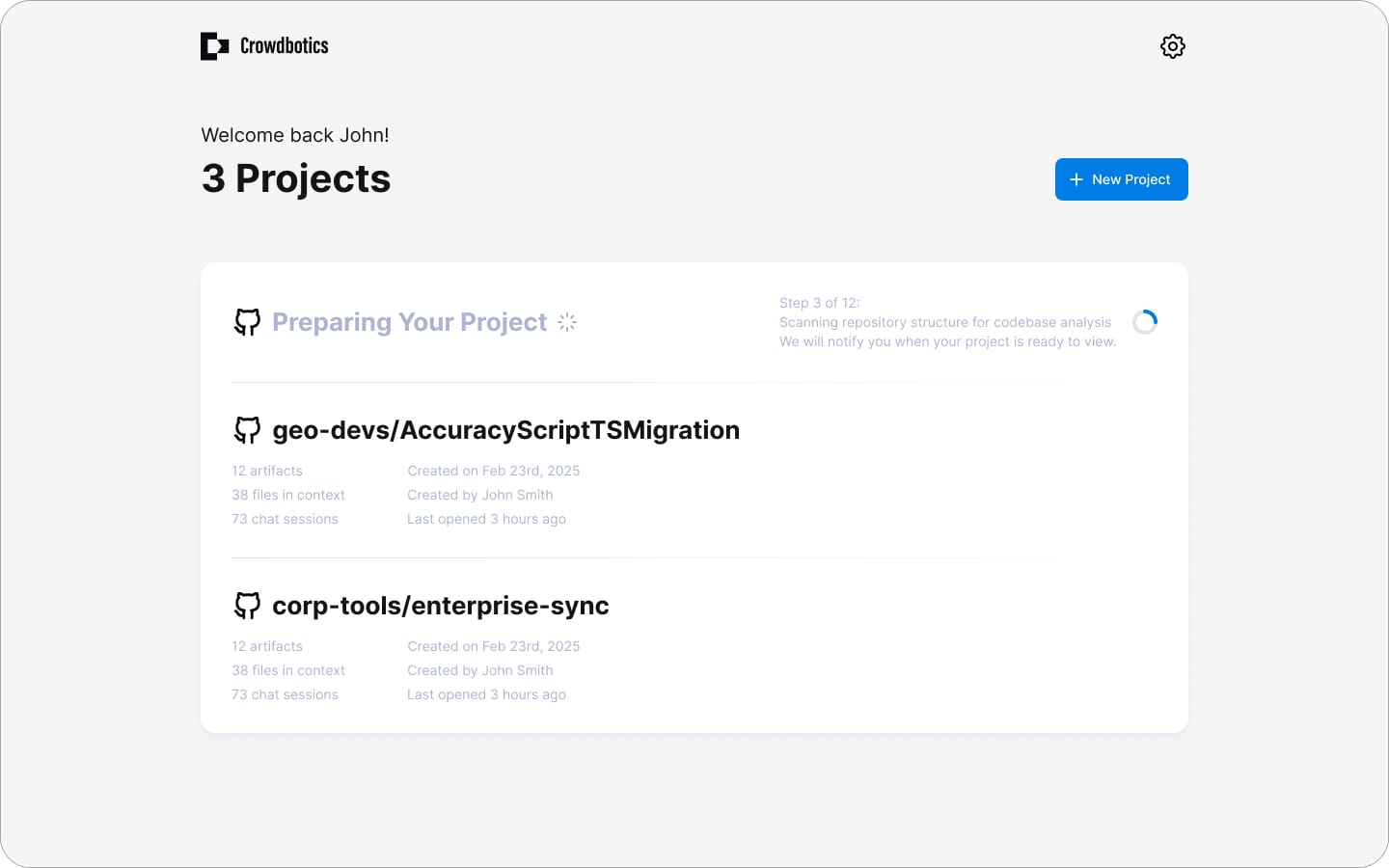The image size is (1389, 868).
Task: Open the corp-tools/enterprise-sync project
Action: 442,606
